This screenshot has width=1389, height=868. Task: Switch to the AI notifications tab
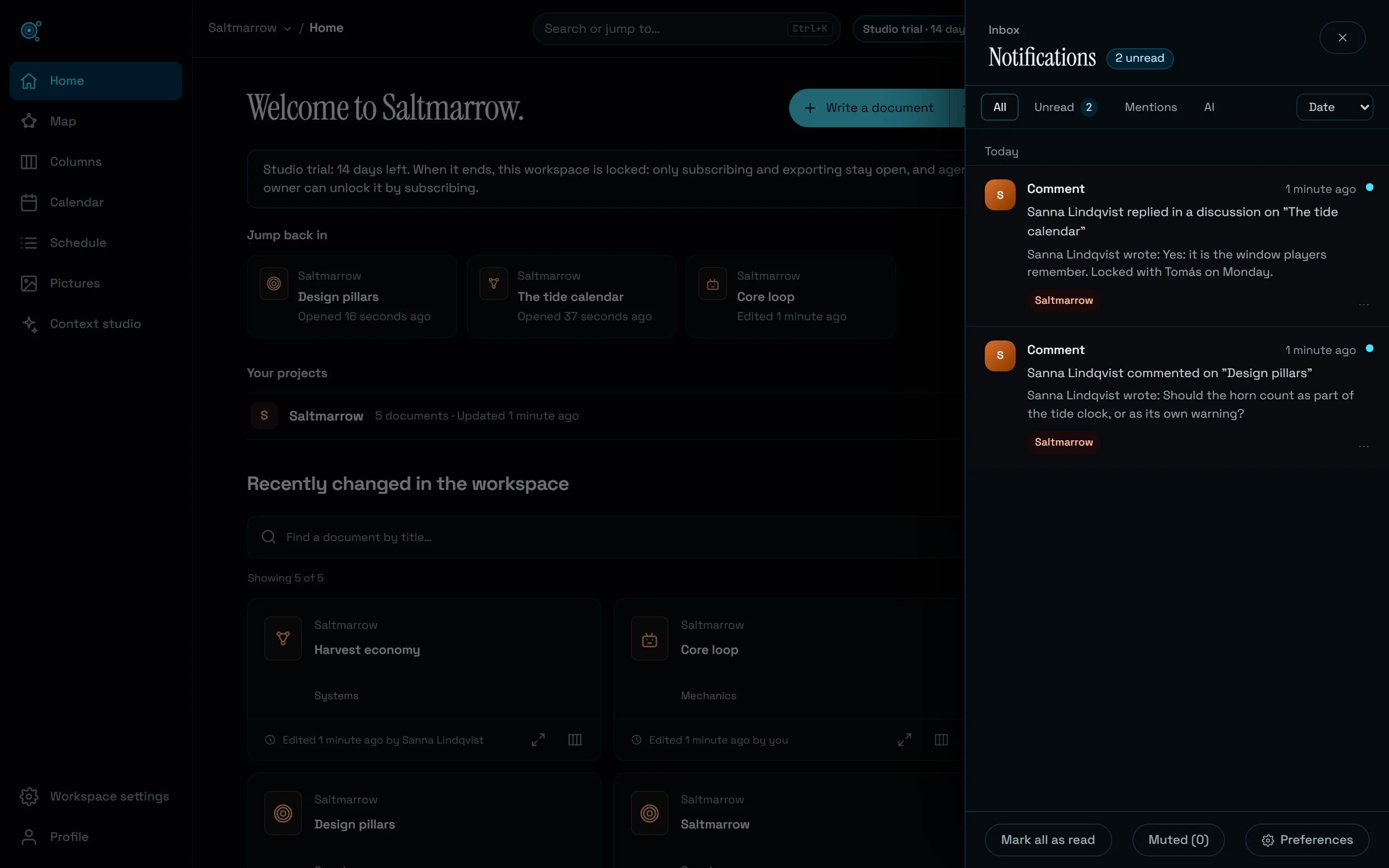(1209, 108)
